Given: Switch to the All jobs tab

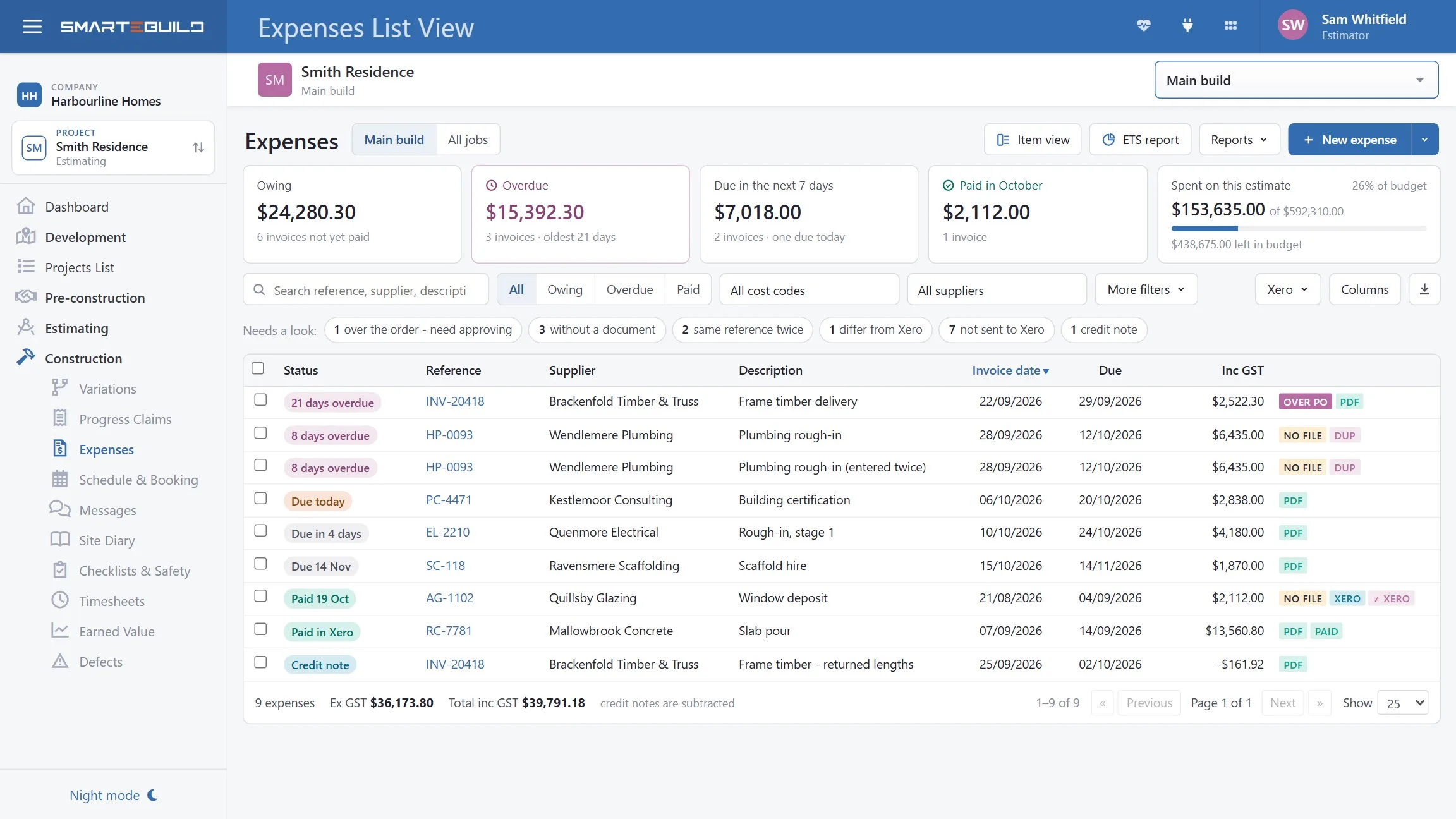Looking at the screenshot, I should pyautogui.click(x=468, y=140).
